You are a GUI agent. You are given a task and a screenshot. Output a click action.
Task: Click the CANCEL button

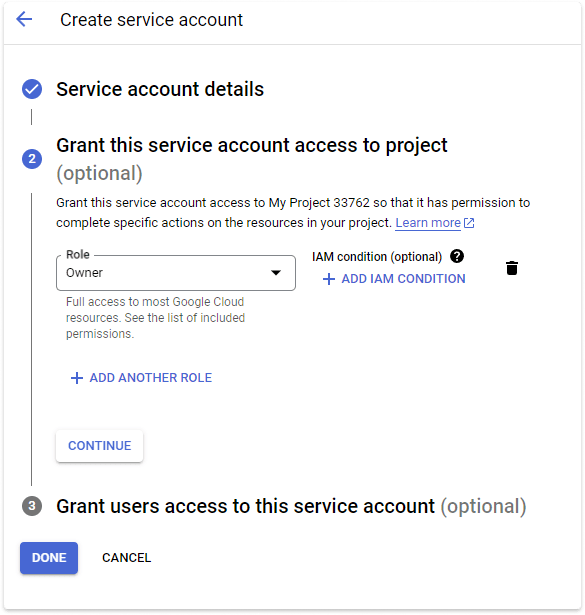(127, 558)
